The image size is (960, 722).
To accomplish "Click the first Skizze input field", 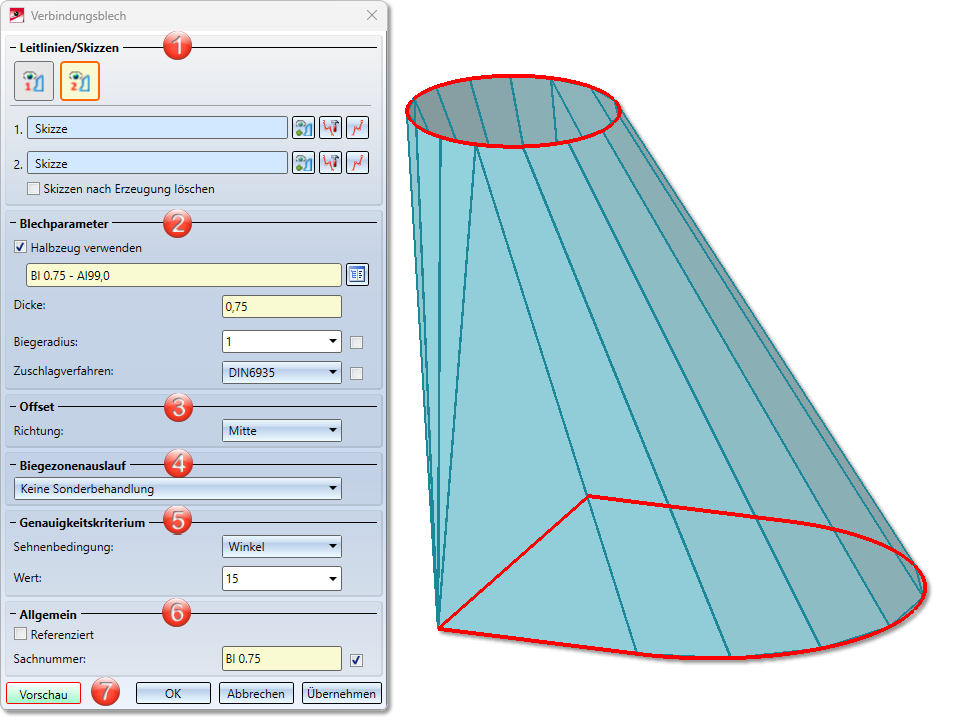I will click(x=157, y=128).
